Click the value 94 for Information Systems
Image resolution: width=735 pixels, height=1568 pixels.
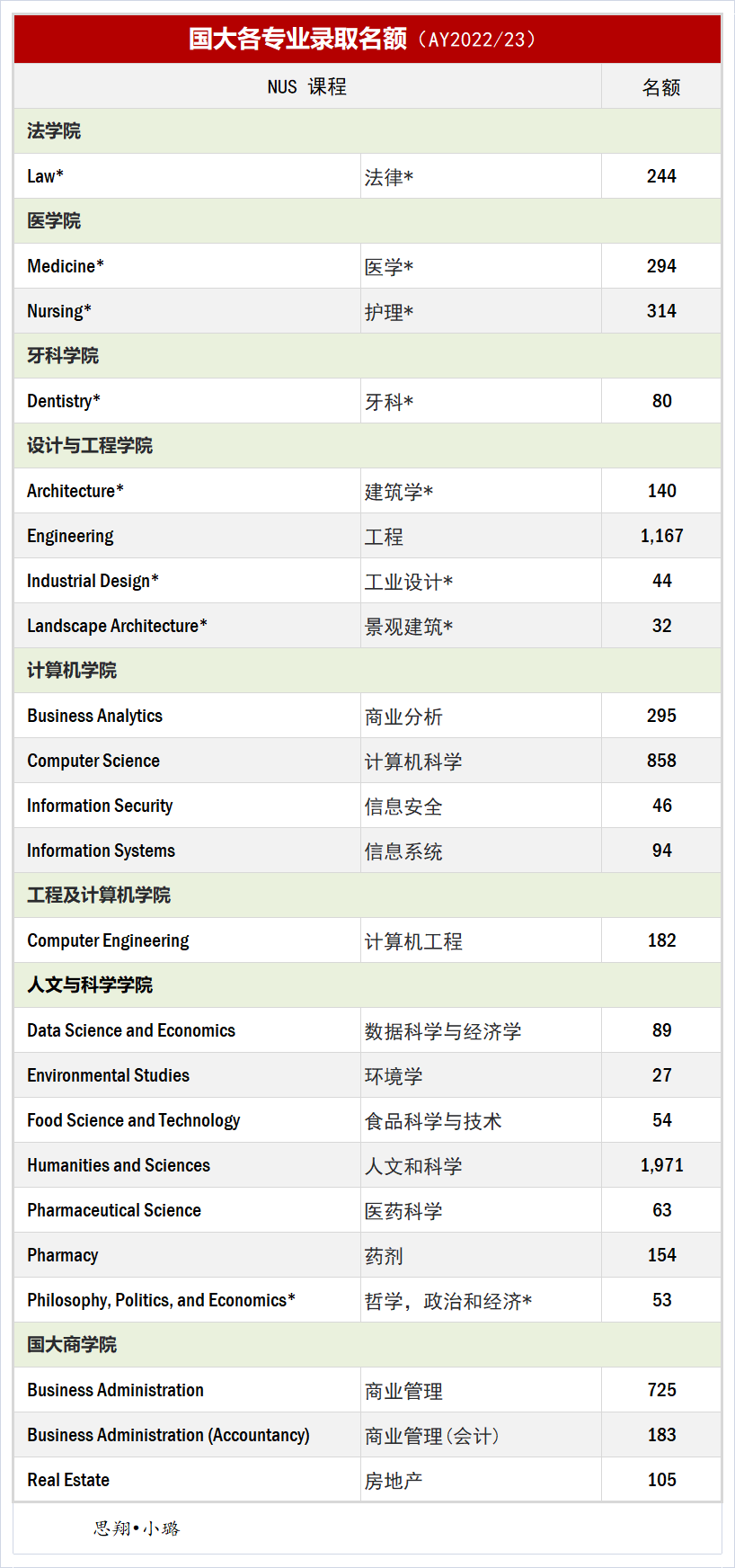pyautogui.click(x=662, y=851)
